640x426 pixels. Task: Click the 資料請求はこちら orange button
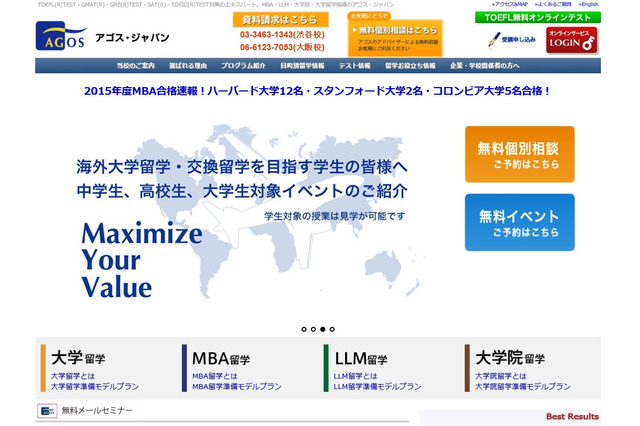(280, 20)
